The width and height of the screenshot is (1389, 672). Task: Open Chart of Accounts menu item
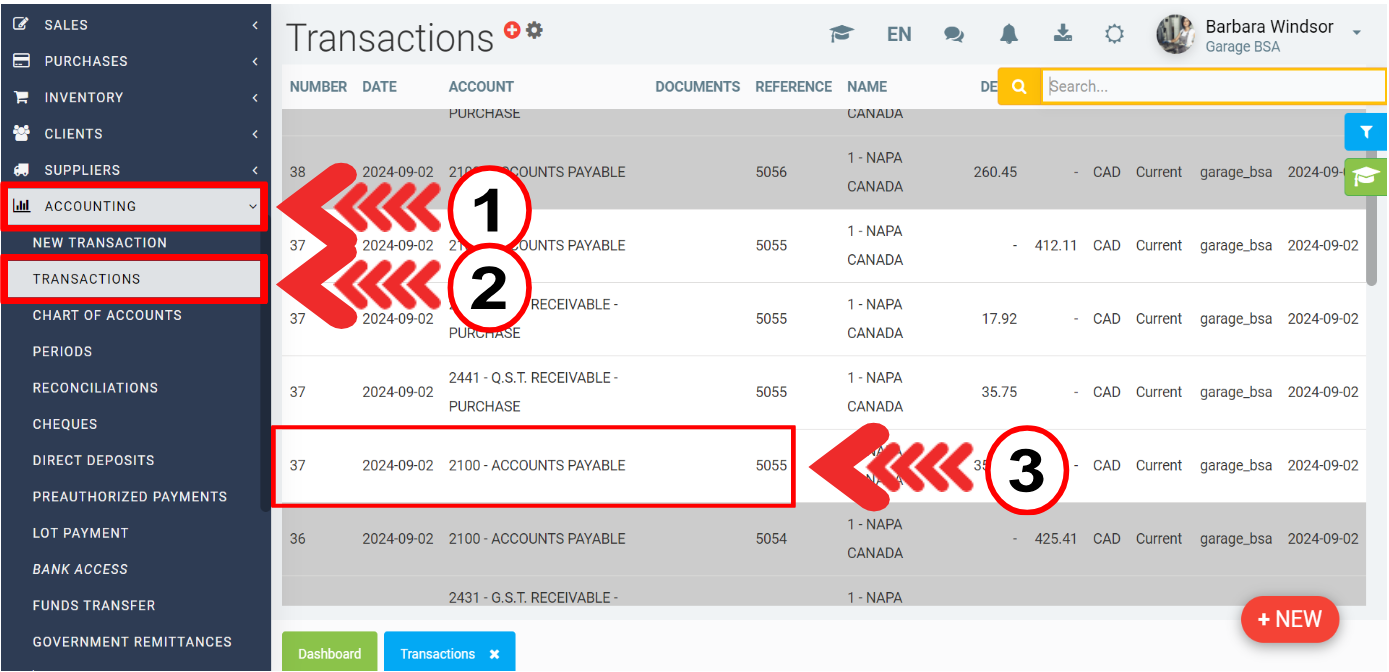tap(107, 316)
